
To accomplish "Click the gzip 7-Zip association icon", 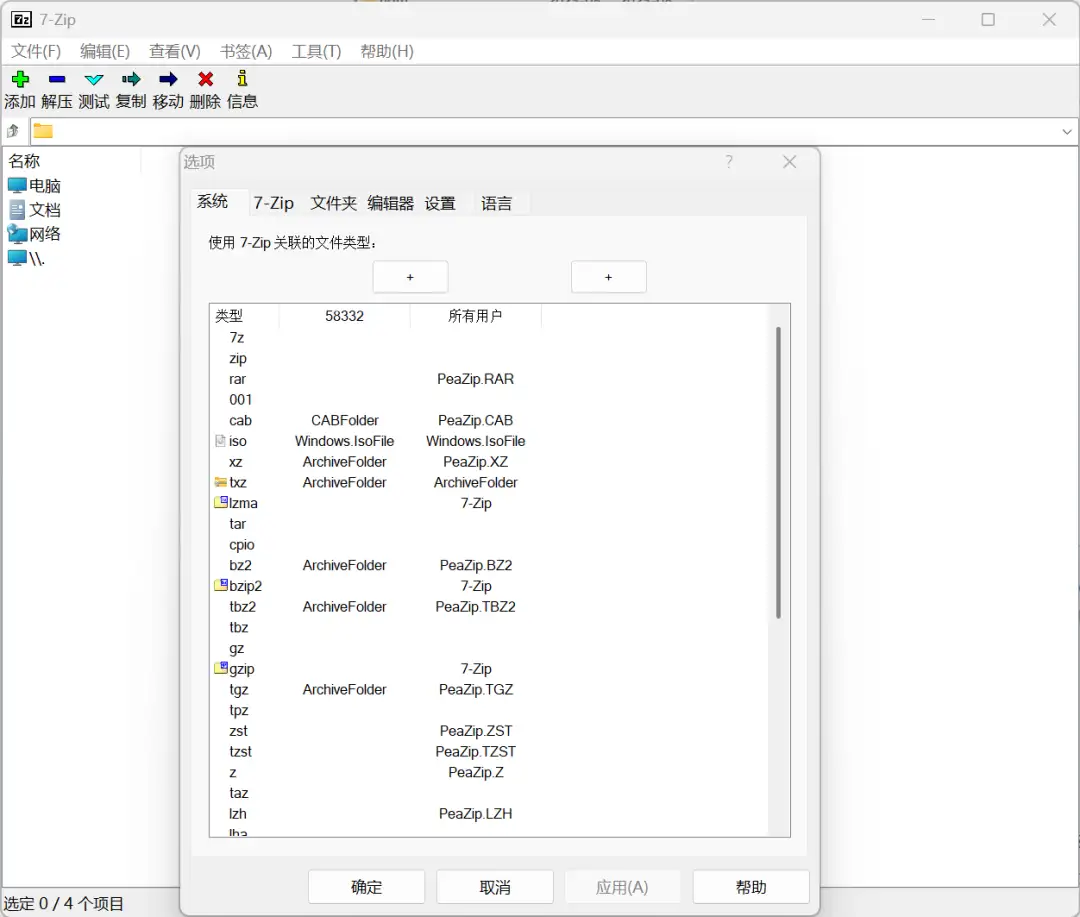I will 221,668.
